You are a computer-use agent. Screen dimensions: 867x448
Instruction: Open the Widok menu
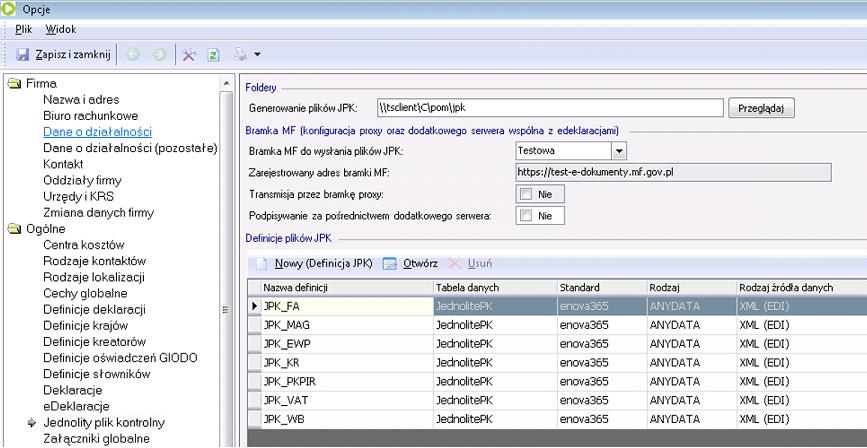61,29
